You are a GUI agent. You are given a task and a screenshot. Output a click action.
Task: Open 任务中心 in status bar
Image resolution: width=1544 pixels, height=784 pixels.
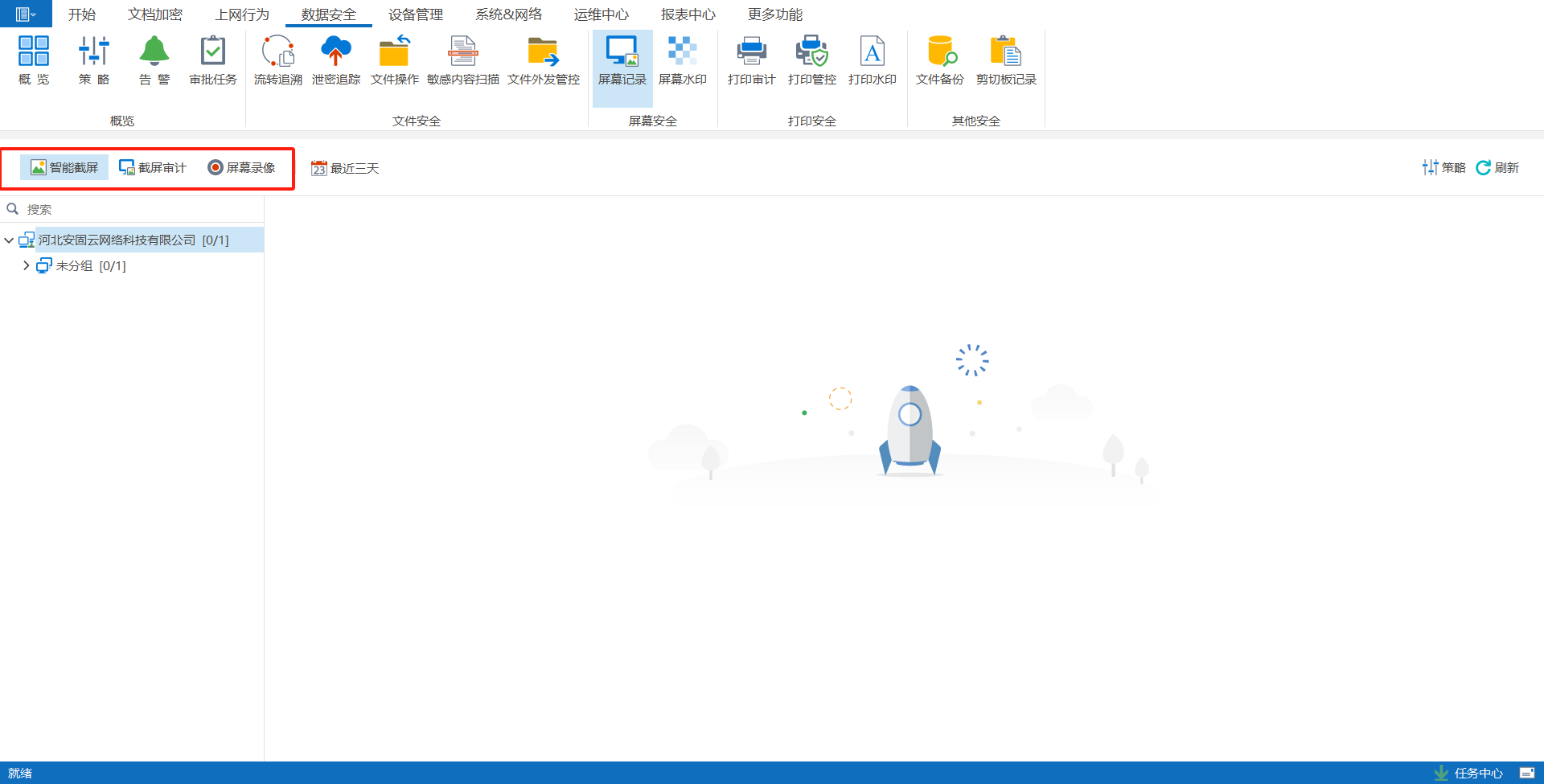point(1468,773)
